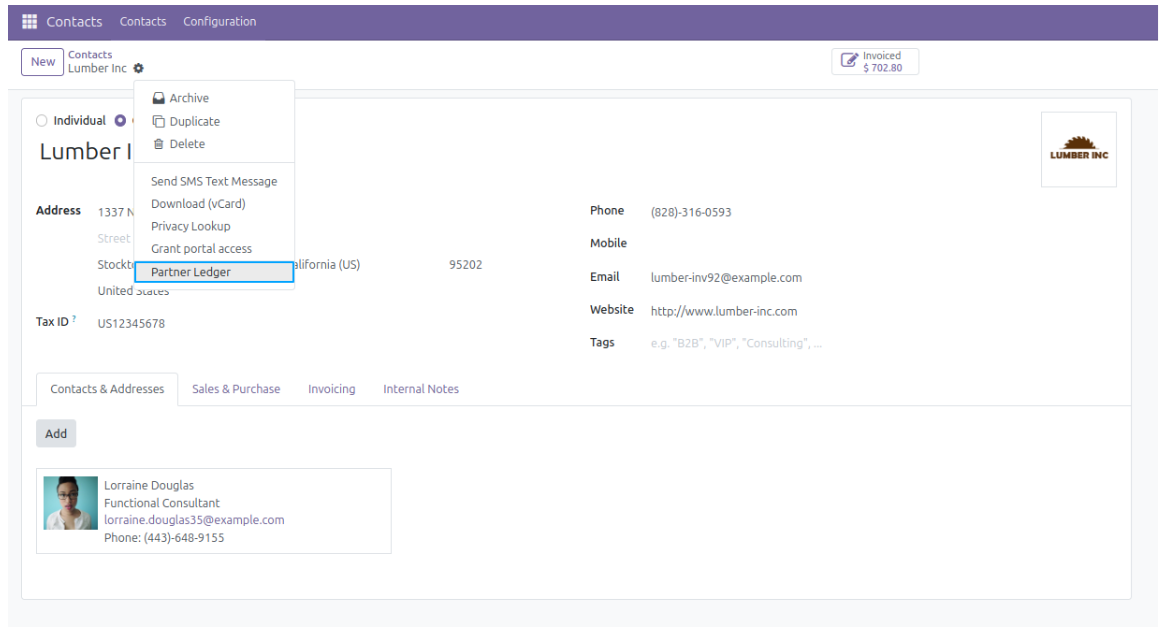Screen dimensions: 1163x632
Task: Click the trash Delete icon
Action: [x=158, y=144]
